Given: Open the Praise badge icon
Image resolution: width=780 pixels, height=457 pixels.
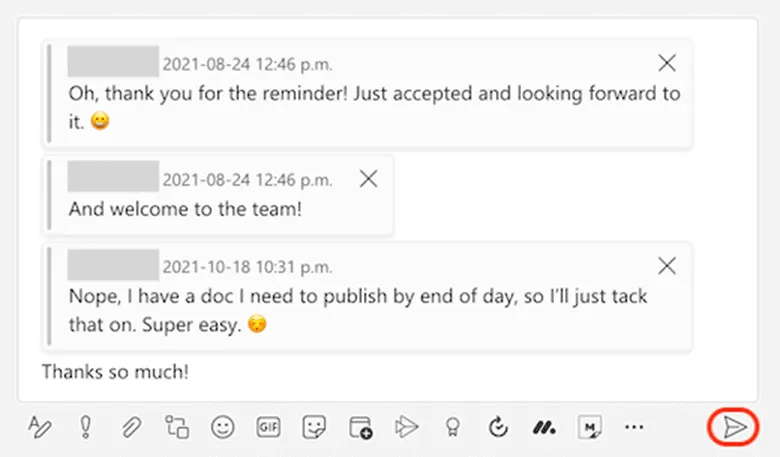Looking at the screenshot, I should coord(452,427).
